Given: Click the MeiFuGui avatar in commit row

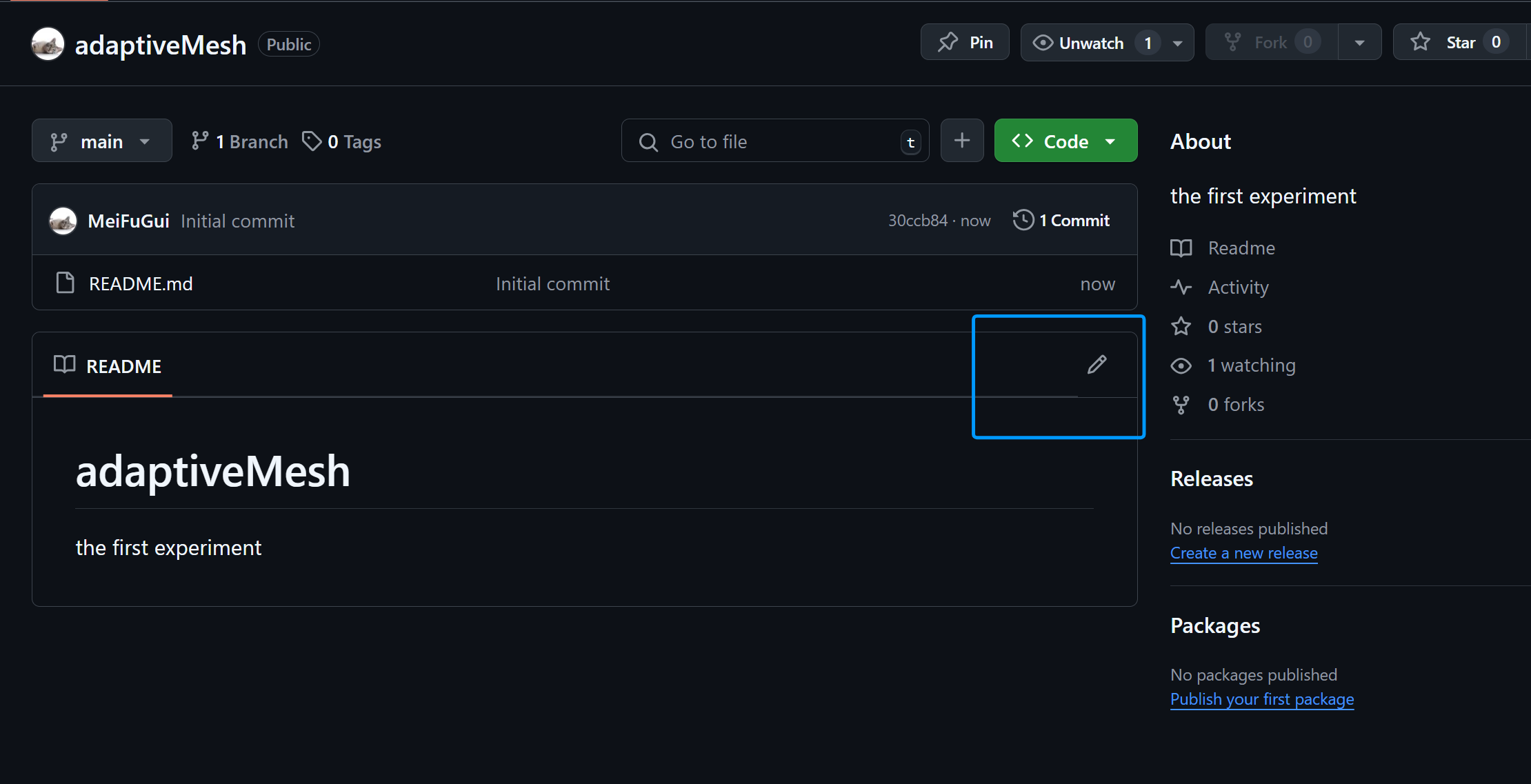Looking at the screenshot, I should click(63, 221).
